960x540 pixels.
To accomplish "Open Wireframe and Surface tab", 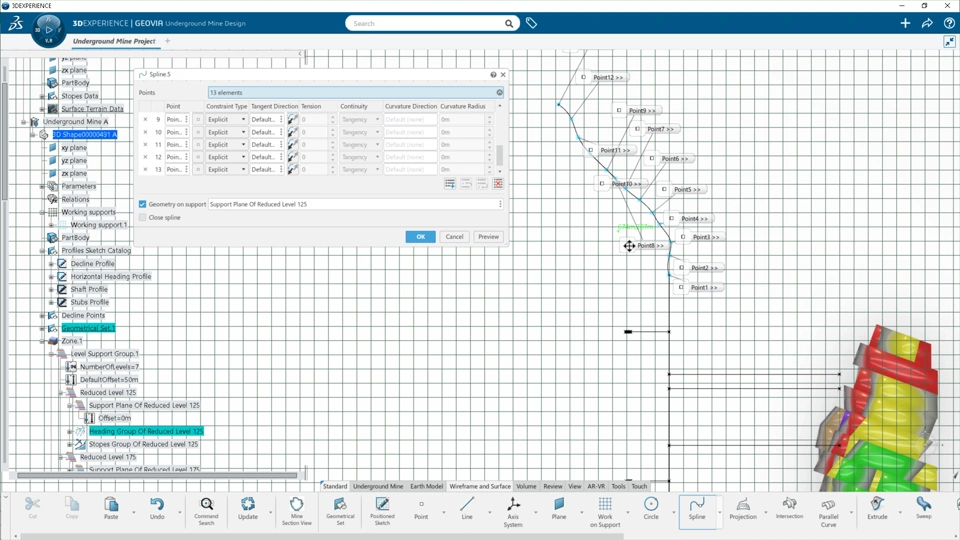I will (479, 486).
